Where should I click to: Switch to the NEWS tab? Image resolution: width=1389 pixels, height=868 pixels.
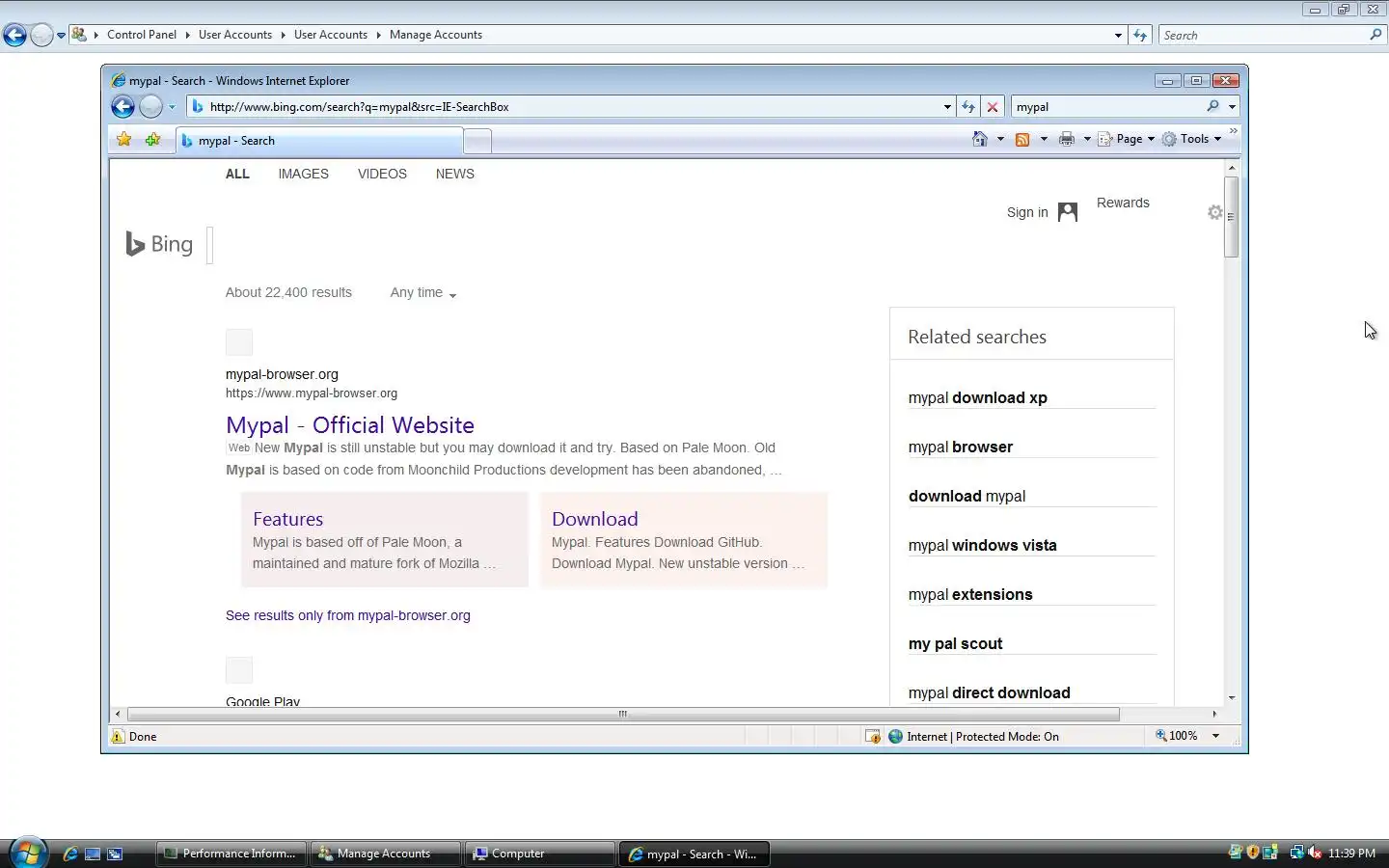[454, 175]
